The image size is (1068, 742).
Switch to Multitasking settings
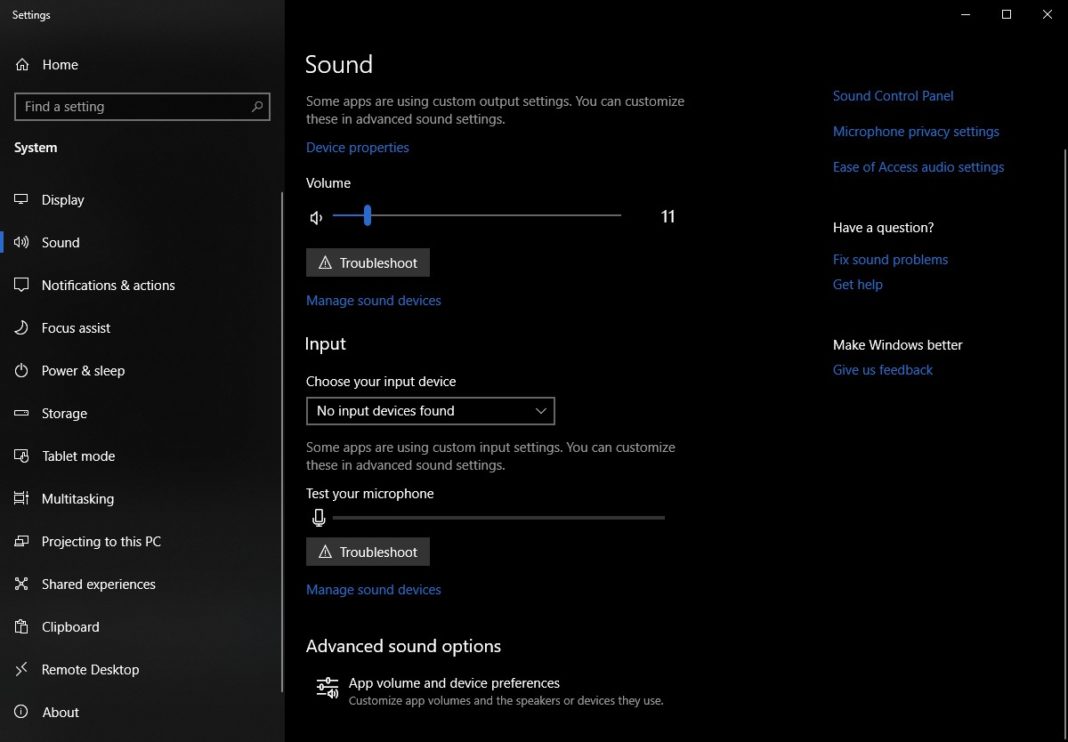click(x=22, y=499)
